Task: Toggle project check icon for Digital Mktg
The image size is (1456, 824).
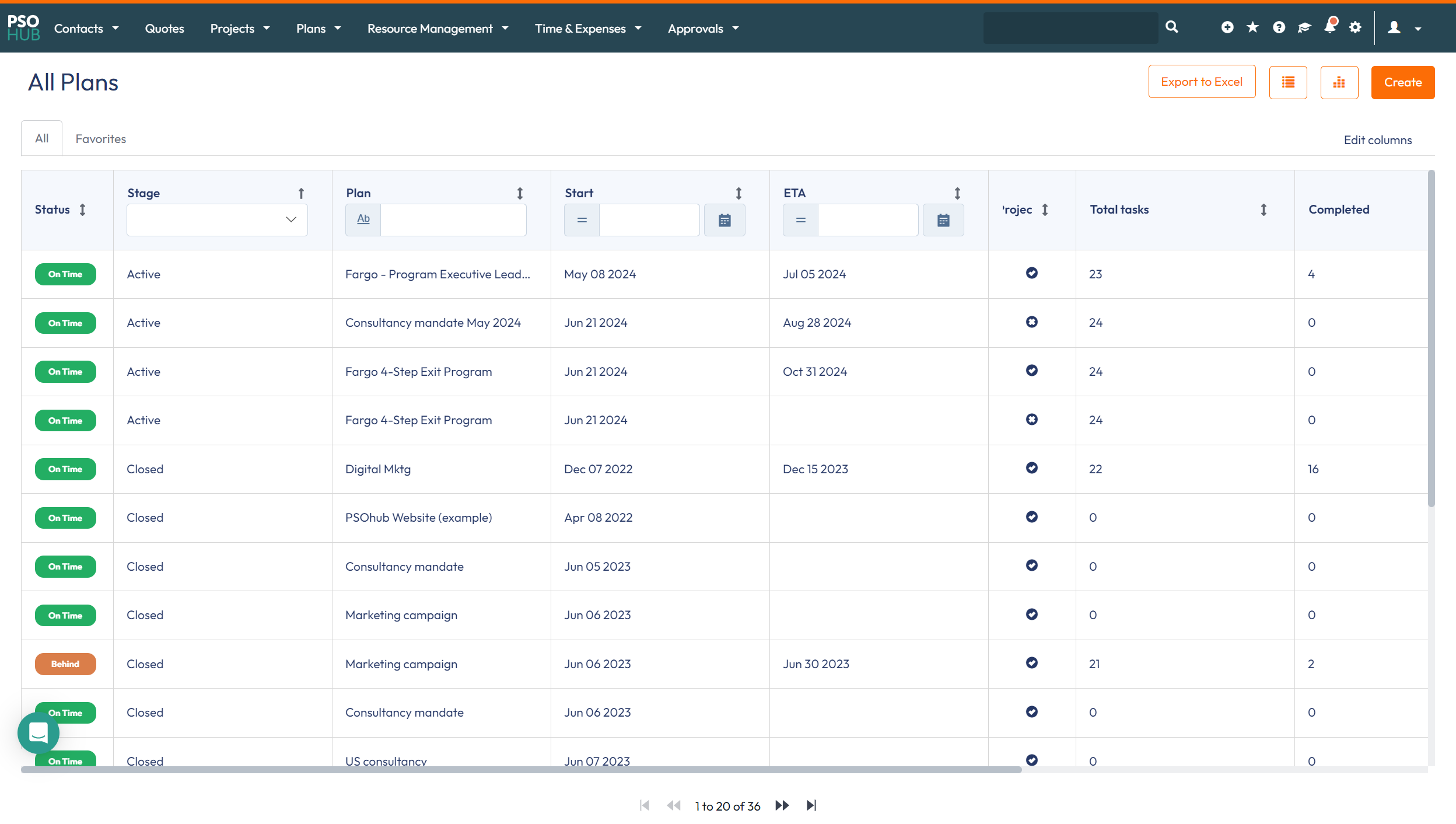Action: pyautogui.click(x=1031, y=468)
